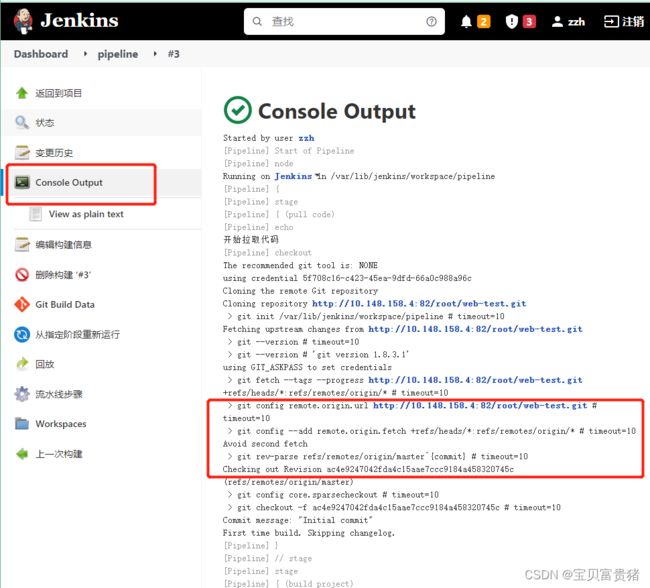Click the 'Checking out Revision' line

(x=368, y=469)
